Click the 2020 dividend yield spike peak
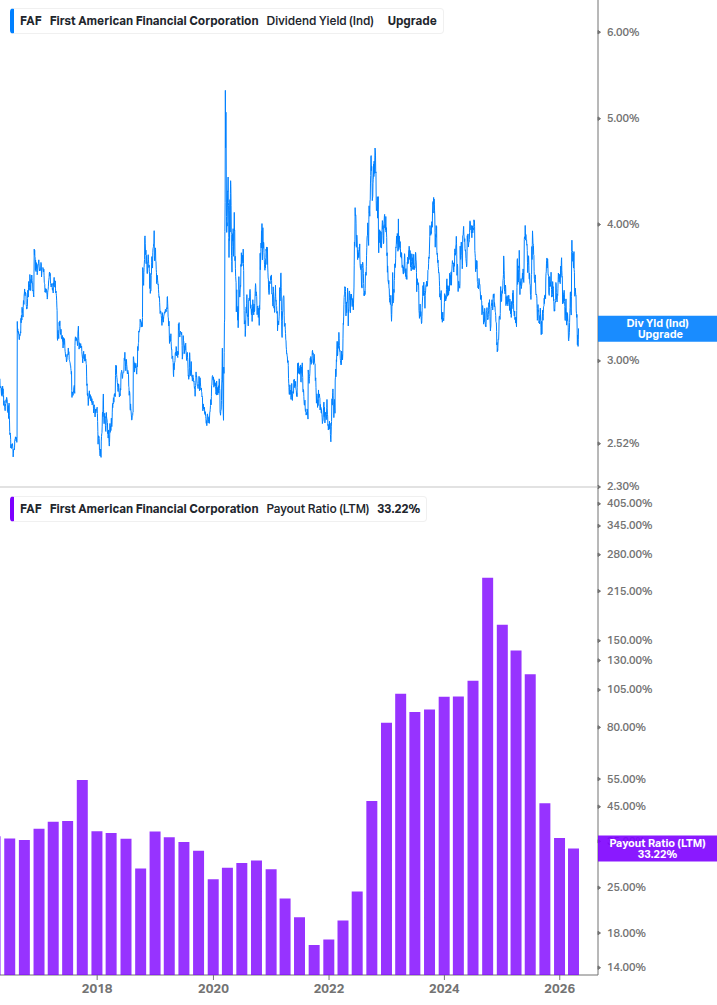Viewport: 717px width, 1005px height. point(225,92)
